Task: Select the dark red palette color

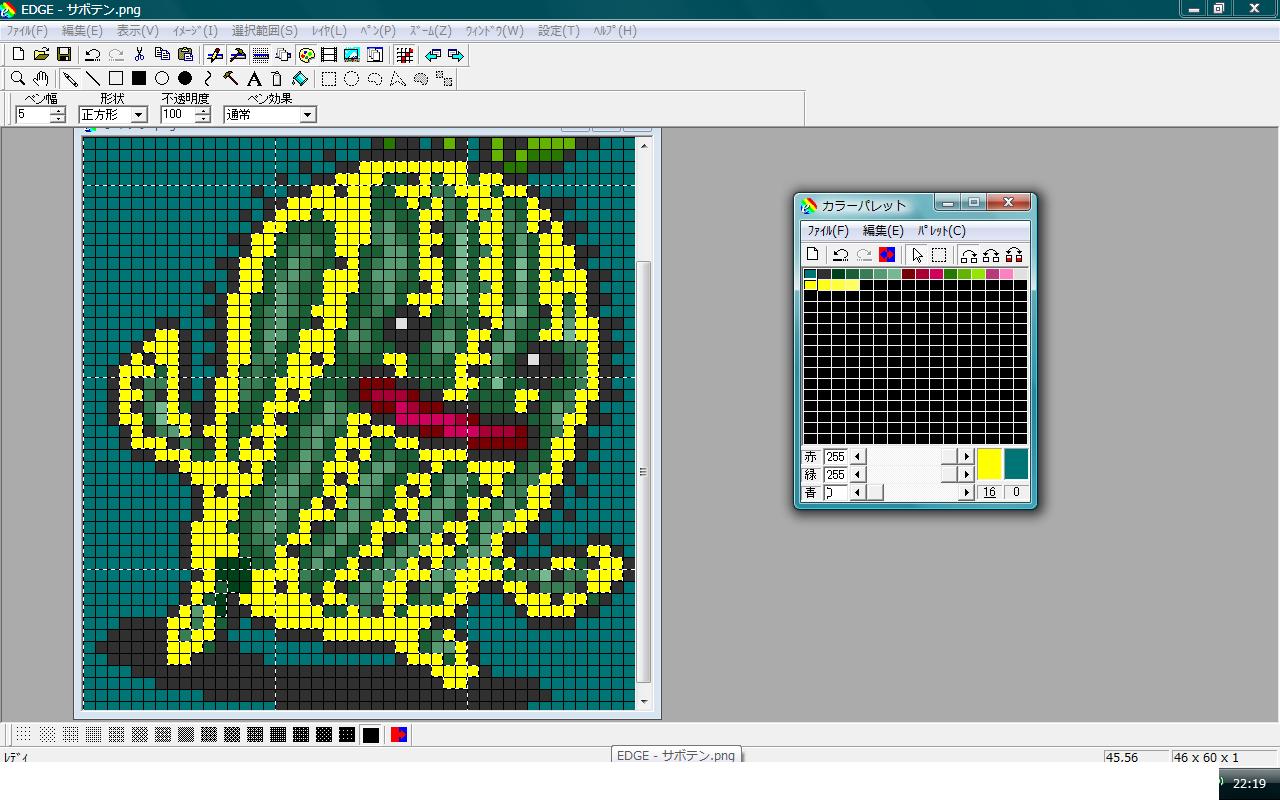Action: 908,274
